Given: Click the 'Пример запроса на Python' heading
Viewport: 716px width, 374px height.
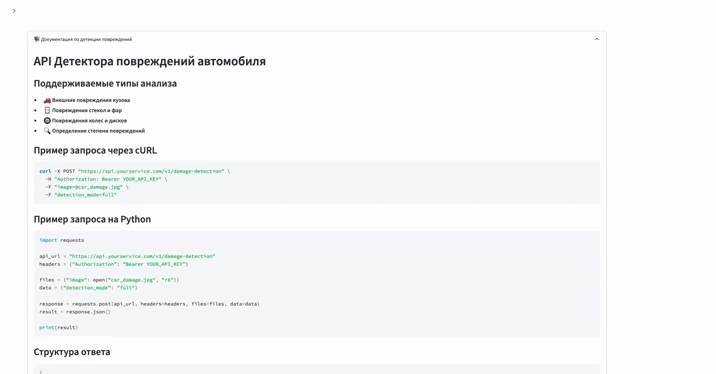Looking at the screenshot, I should (92, 220).
